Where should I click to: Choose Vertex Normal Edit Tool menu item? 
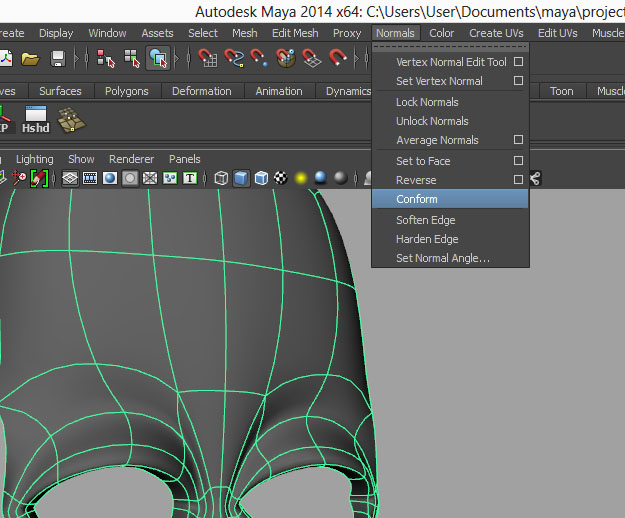pos(451,62)
